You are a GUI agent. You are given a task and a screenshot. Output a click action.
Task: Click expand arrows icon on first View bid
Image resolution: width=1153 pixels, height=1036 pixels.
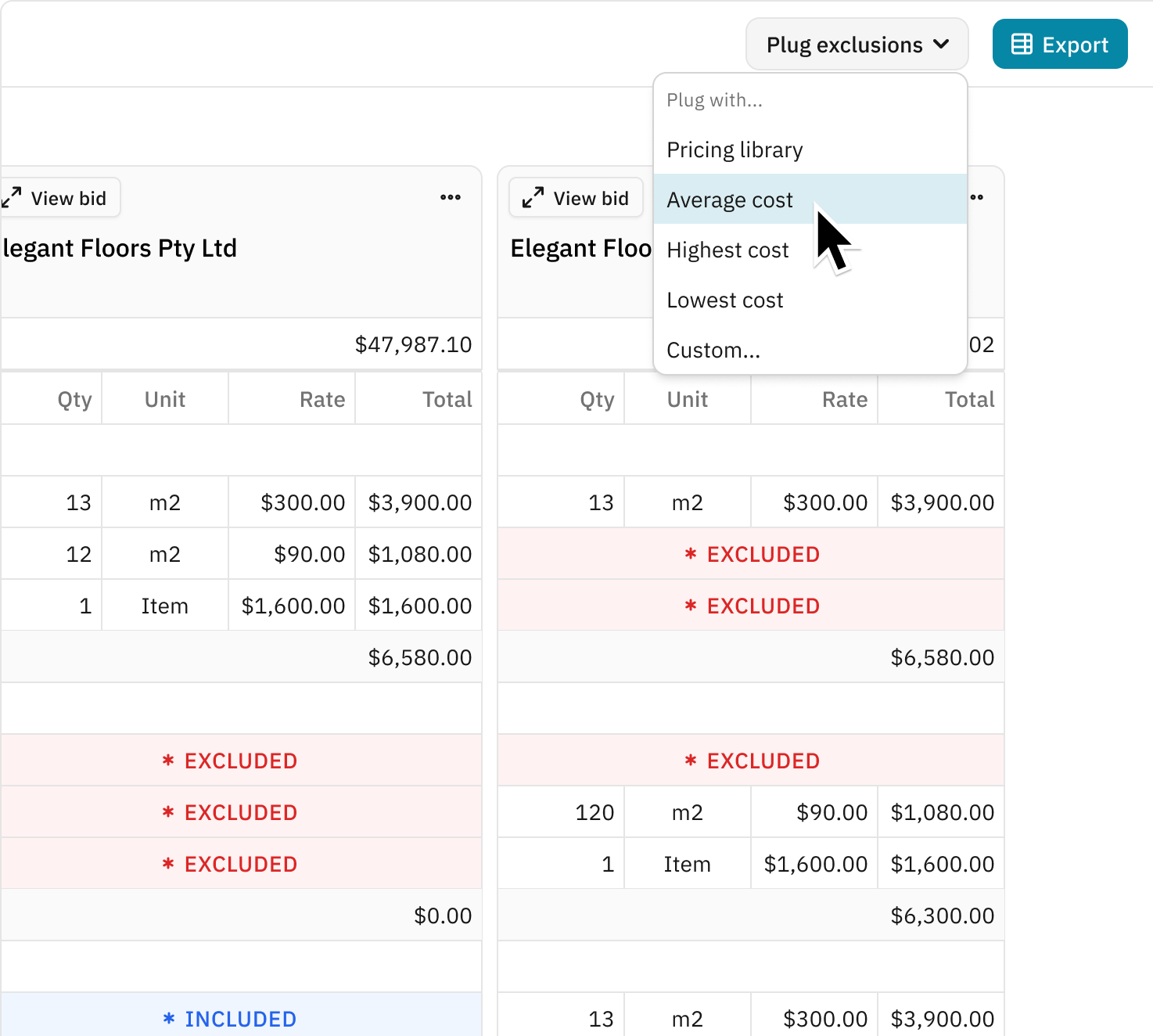coord(11,198)
